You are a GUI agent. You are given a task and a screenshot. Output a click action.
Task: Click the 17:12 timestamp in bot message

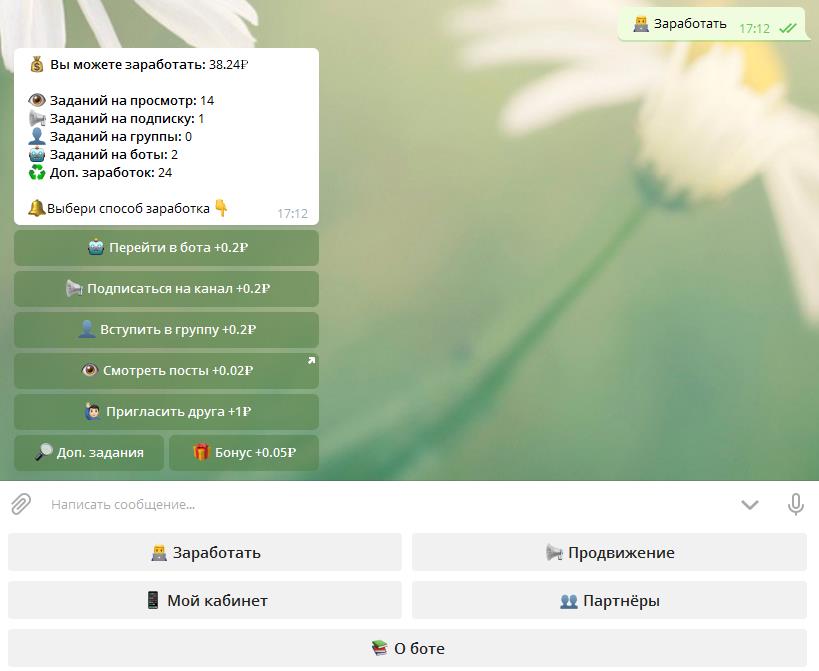pyautogui.click(x=292, y=213)
